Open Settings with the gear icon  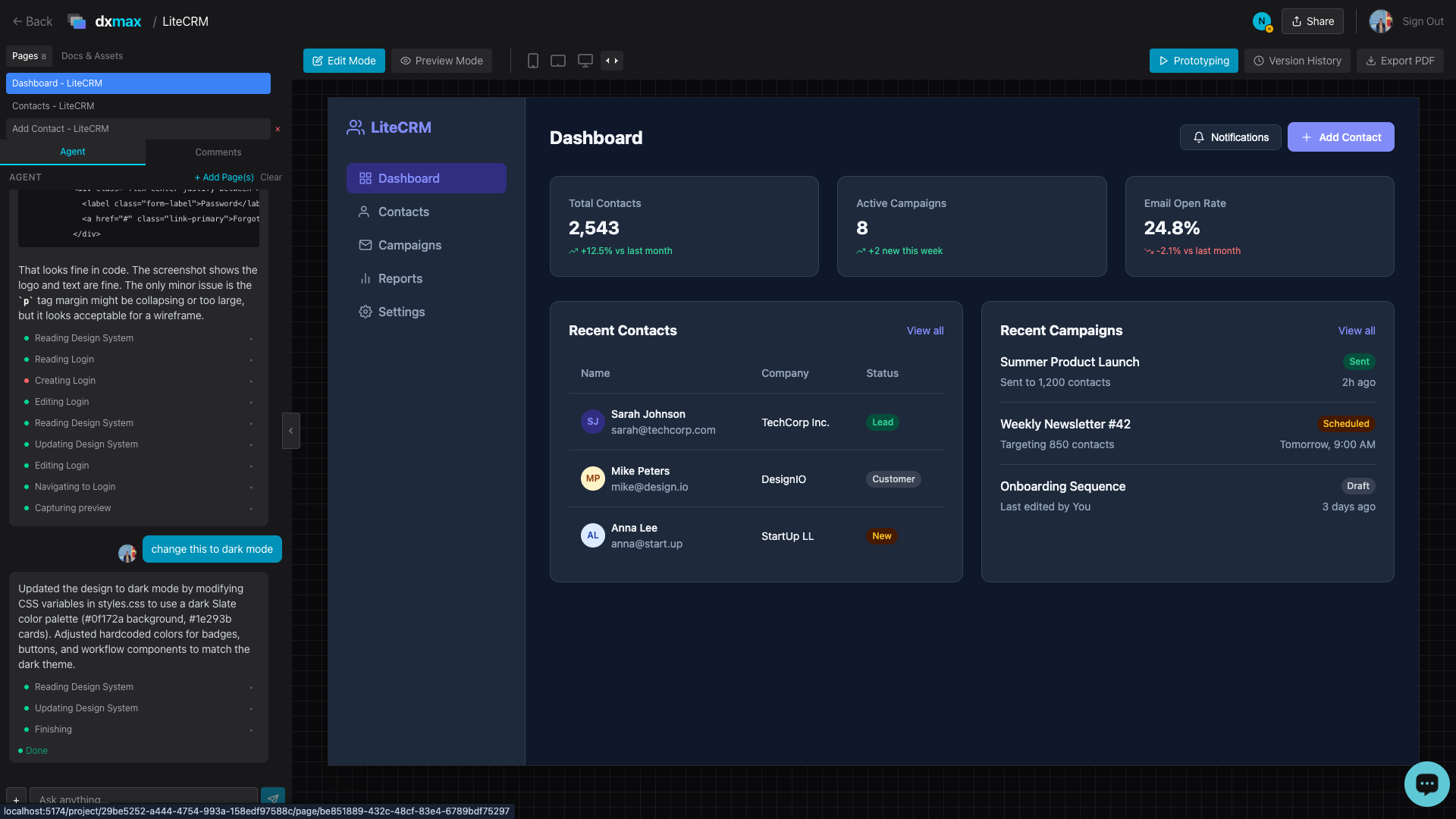[x=365, y=312]
